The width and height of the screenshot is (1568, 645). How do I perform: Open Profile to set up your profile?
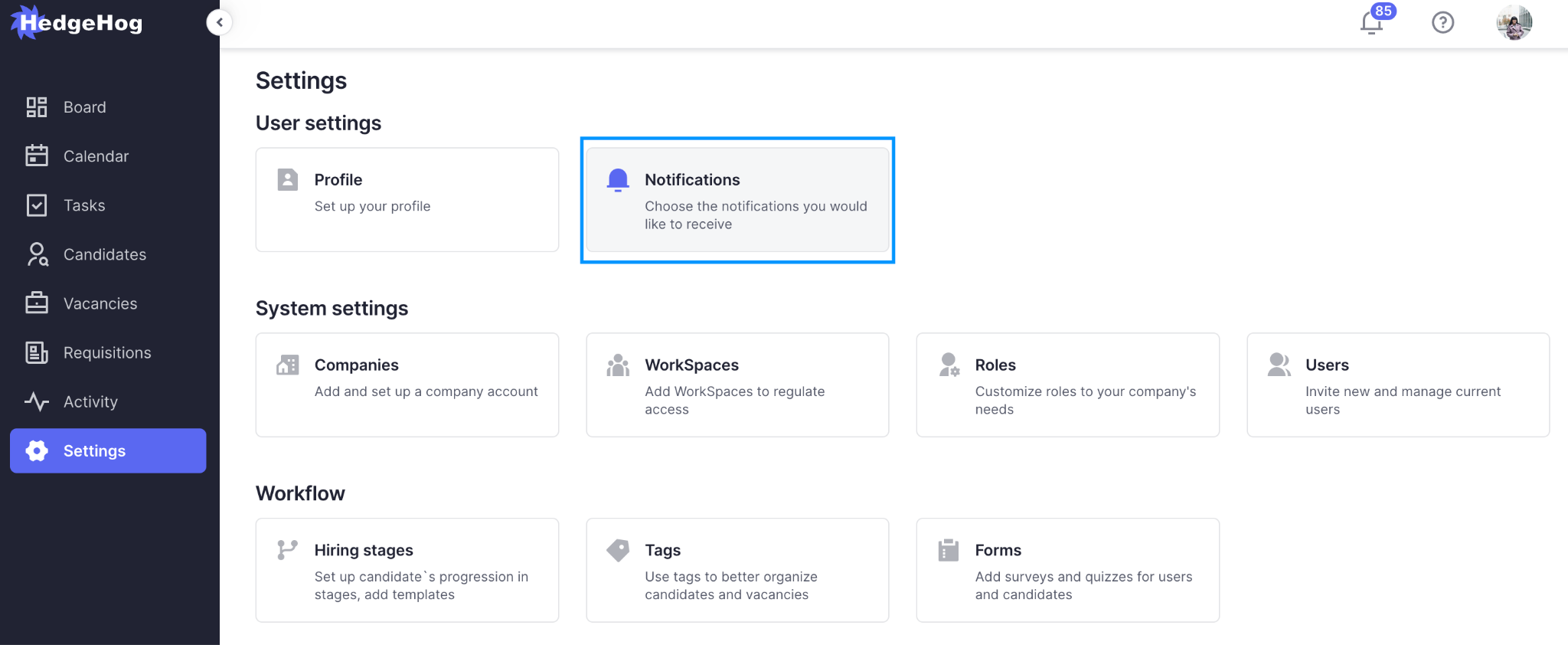[x=407, y=200]
